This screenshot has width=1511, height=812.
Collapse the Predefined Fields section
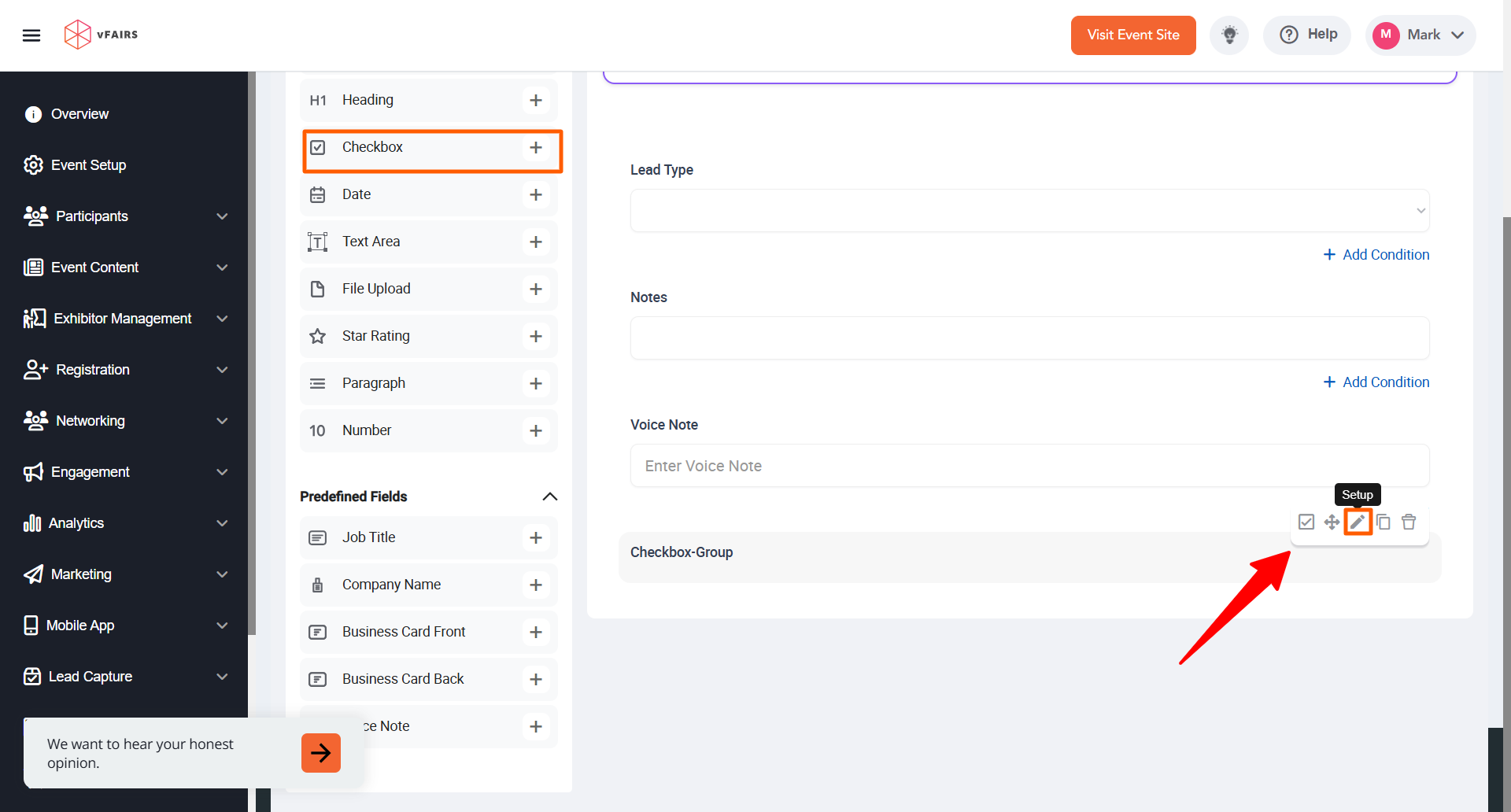pos(550,496)
